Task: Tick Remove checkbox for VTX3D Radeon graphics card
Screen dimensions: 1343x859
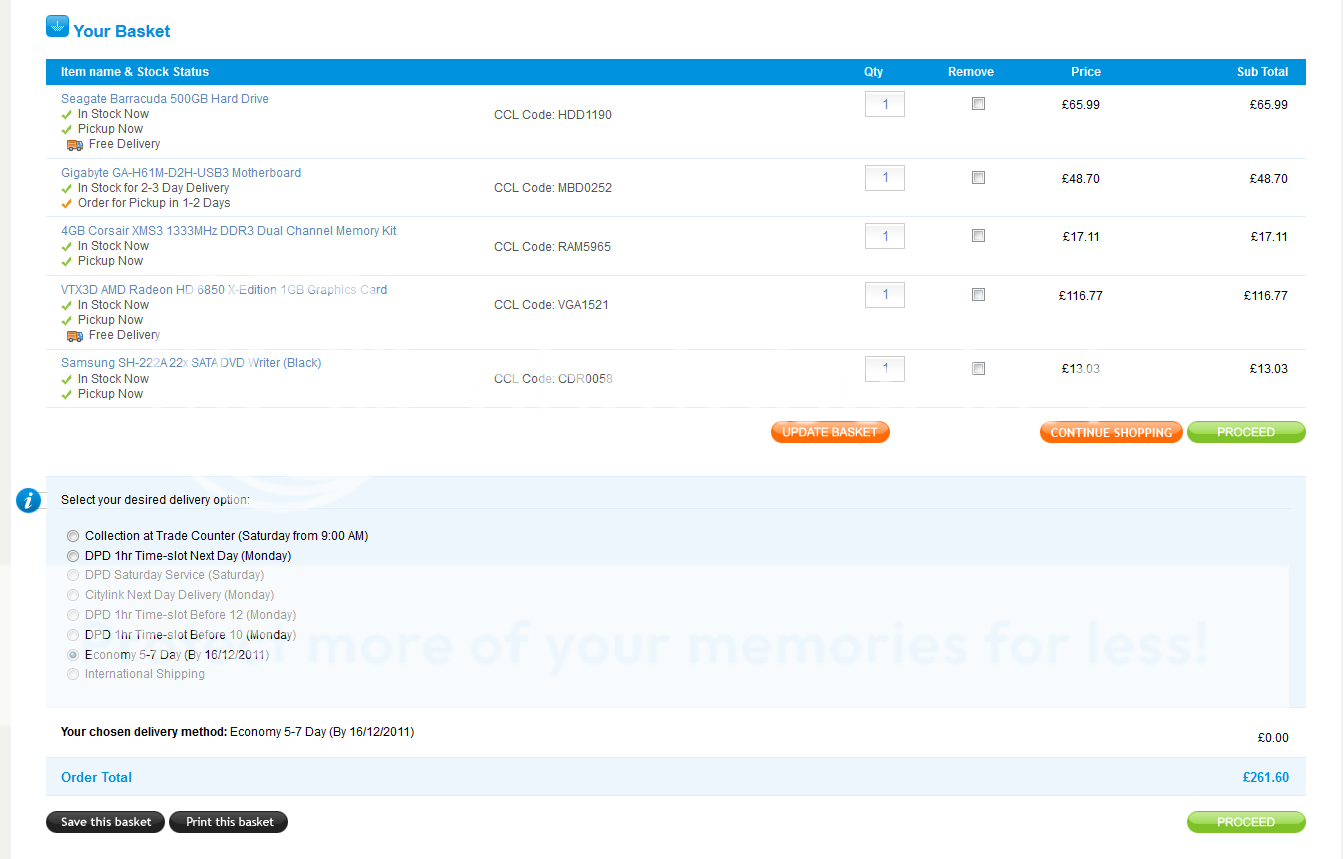Action: click(978, 294)
